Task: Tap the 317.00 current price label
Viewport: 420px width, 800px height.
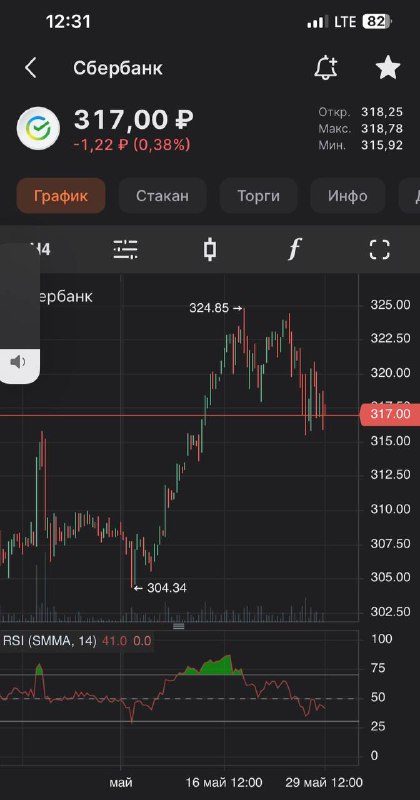Action: click(x=389, y=414)
